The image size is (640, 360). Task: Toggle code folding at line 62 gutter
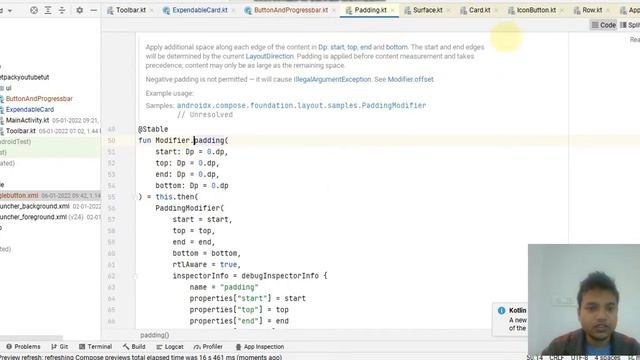coord(135,276)
